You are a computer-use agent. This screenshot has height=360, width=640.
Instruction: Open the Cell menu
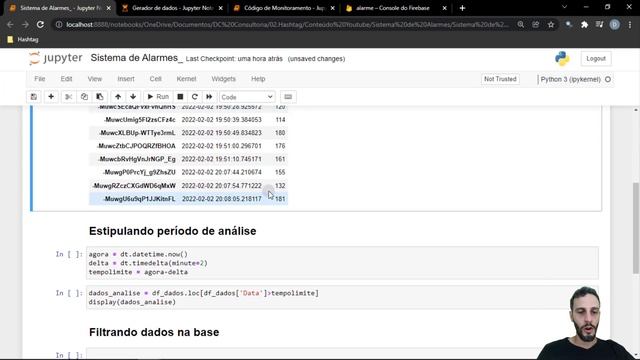[x=156, y=79]
